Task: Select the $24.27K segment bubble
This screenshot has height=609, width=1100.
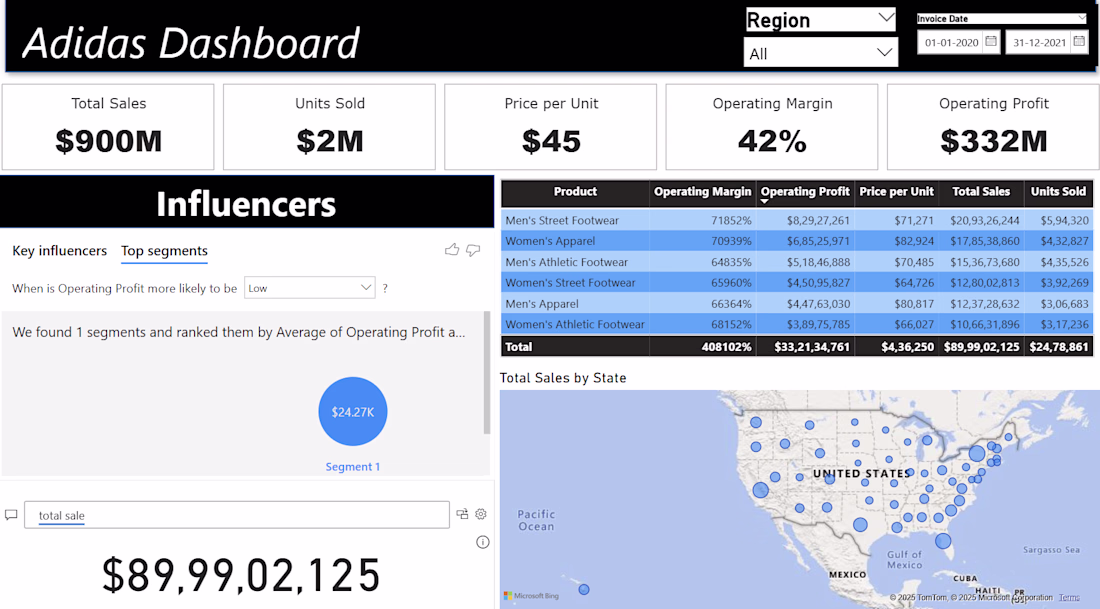Action: coord(353,412)
